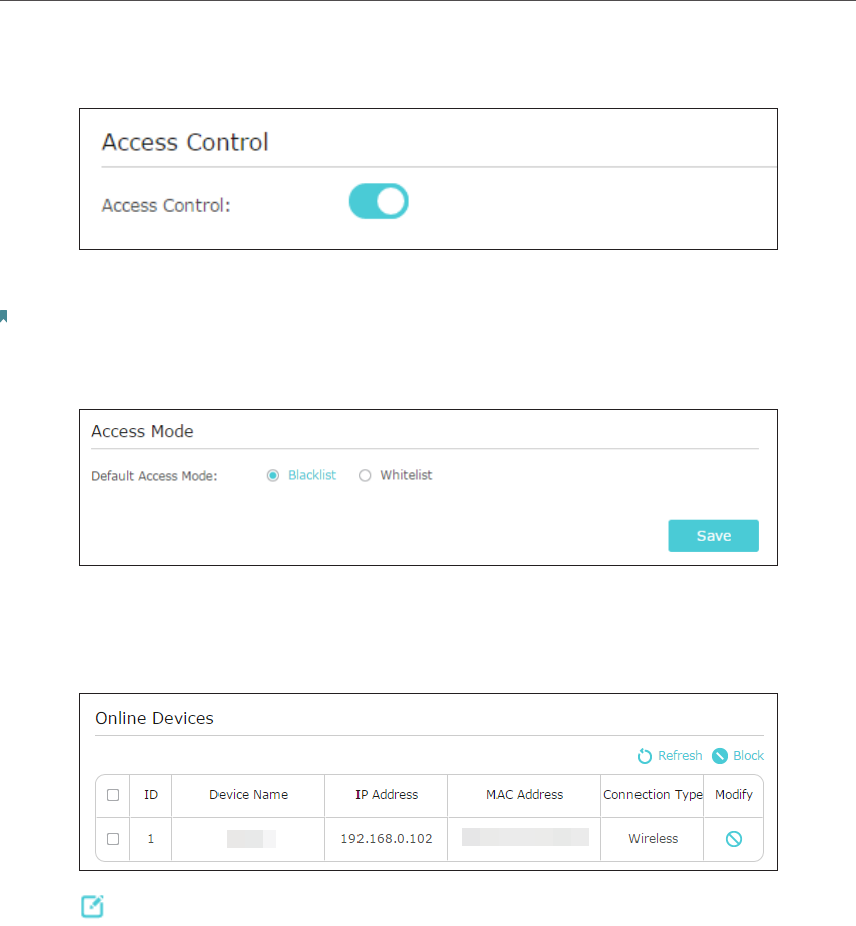Select the Blacklist radio button

272,476
